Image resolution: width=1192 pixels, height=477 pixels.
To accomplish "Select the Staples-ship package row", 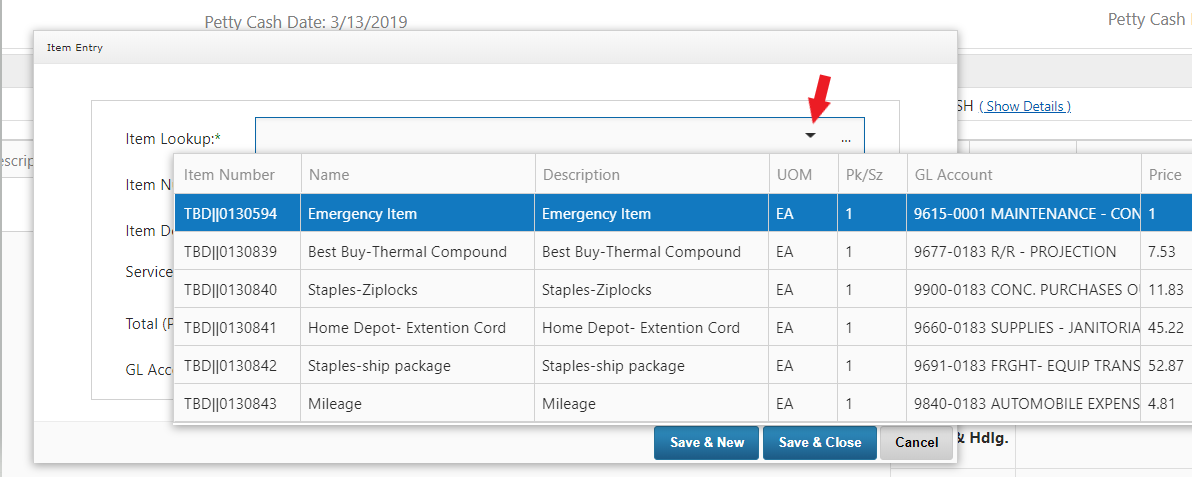I will click(379, 365).
